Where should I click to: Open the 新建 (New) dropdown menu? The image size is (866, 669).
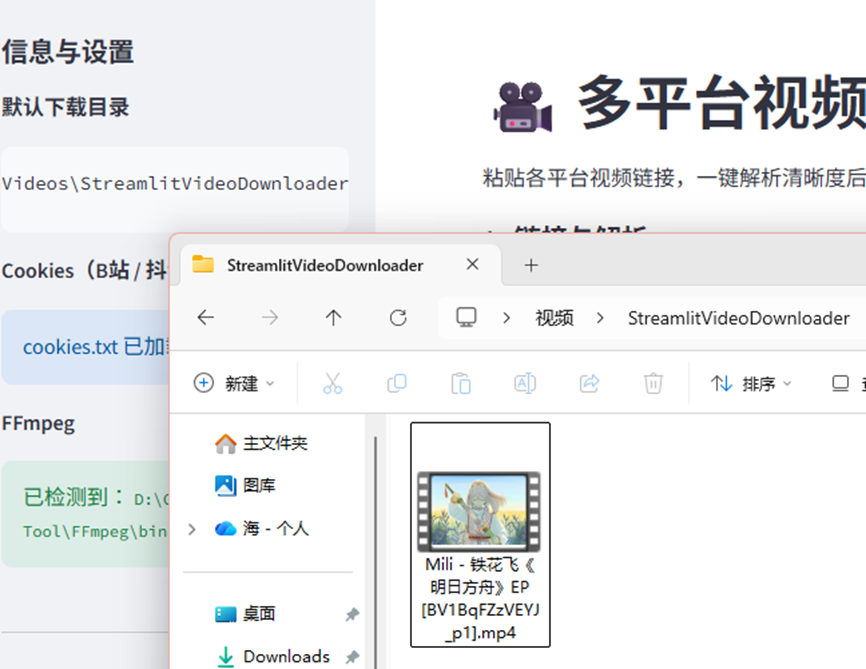tap(234, 384)
